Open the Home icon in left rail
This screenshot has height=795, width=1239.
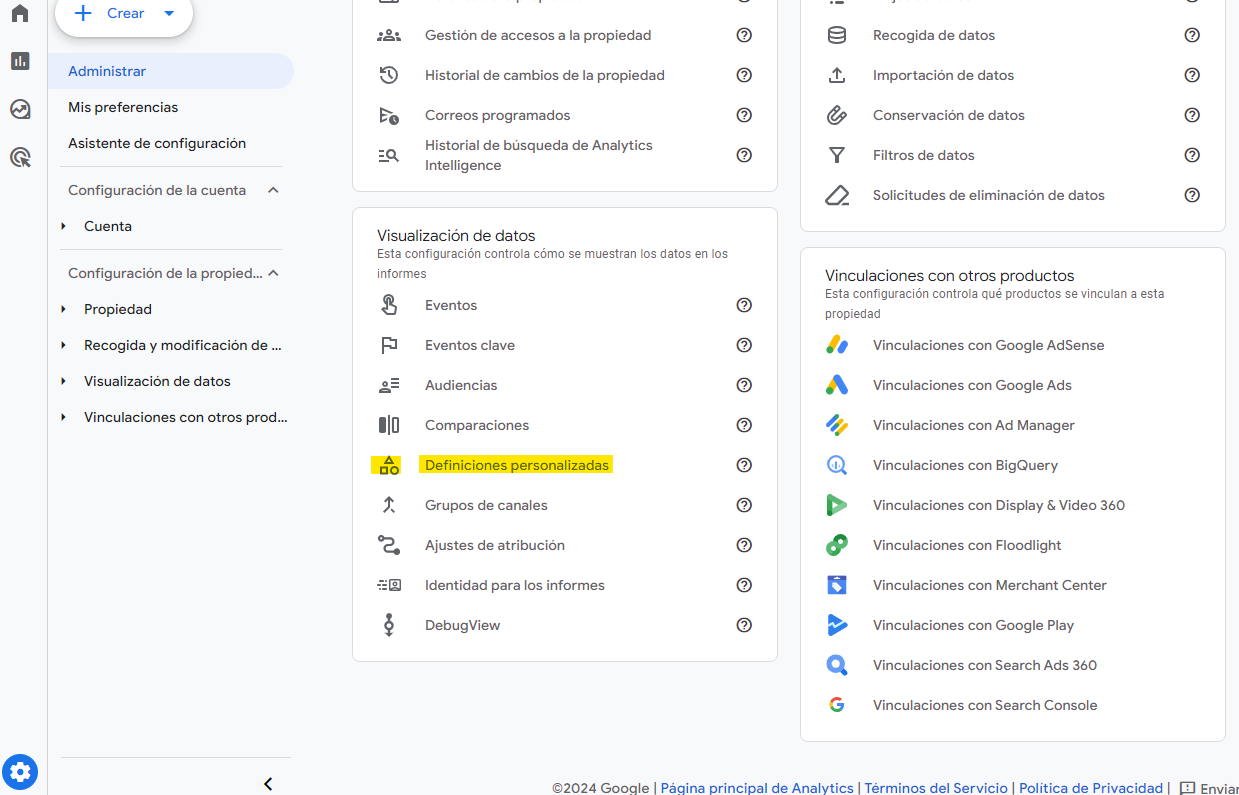pos(20,14)
